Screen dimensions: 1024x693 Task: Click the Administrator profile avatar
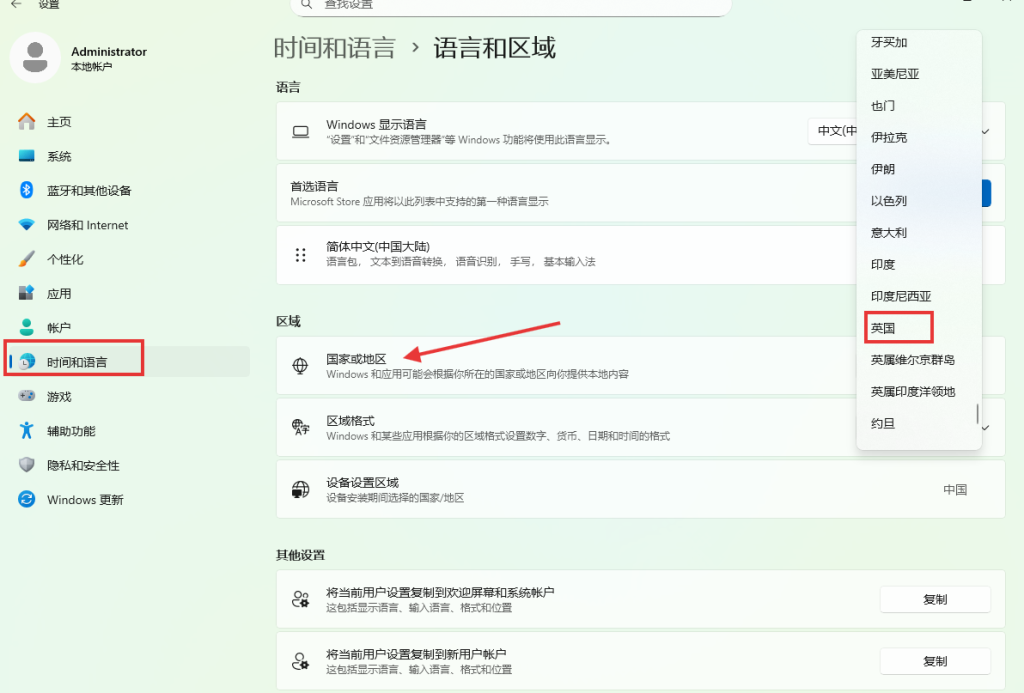[x=35, y=57]
